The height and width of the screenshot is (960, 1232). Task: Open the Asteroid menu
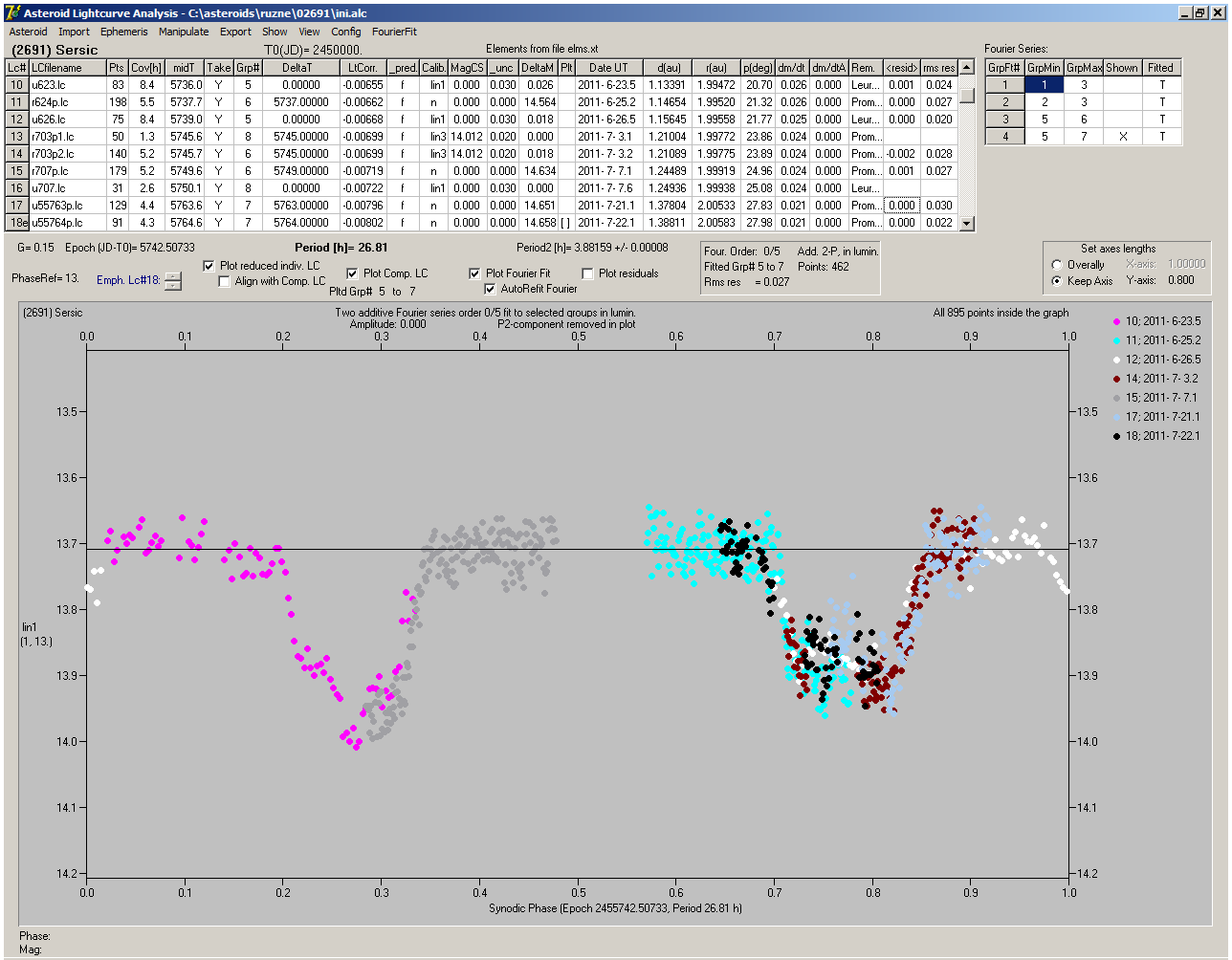(28, 32)
